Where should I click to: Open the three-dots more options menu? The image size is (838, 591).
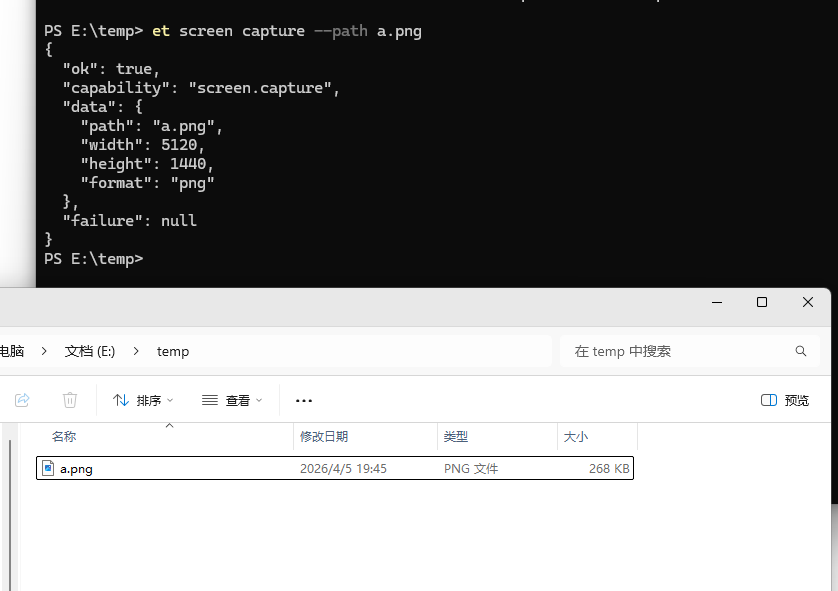(x=304, y=400)
